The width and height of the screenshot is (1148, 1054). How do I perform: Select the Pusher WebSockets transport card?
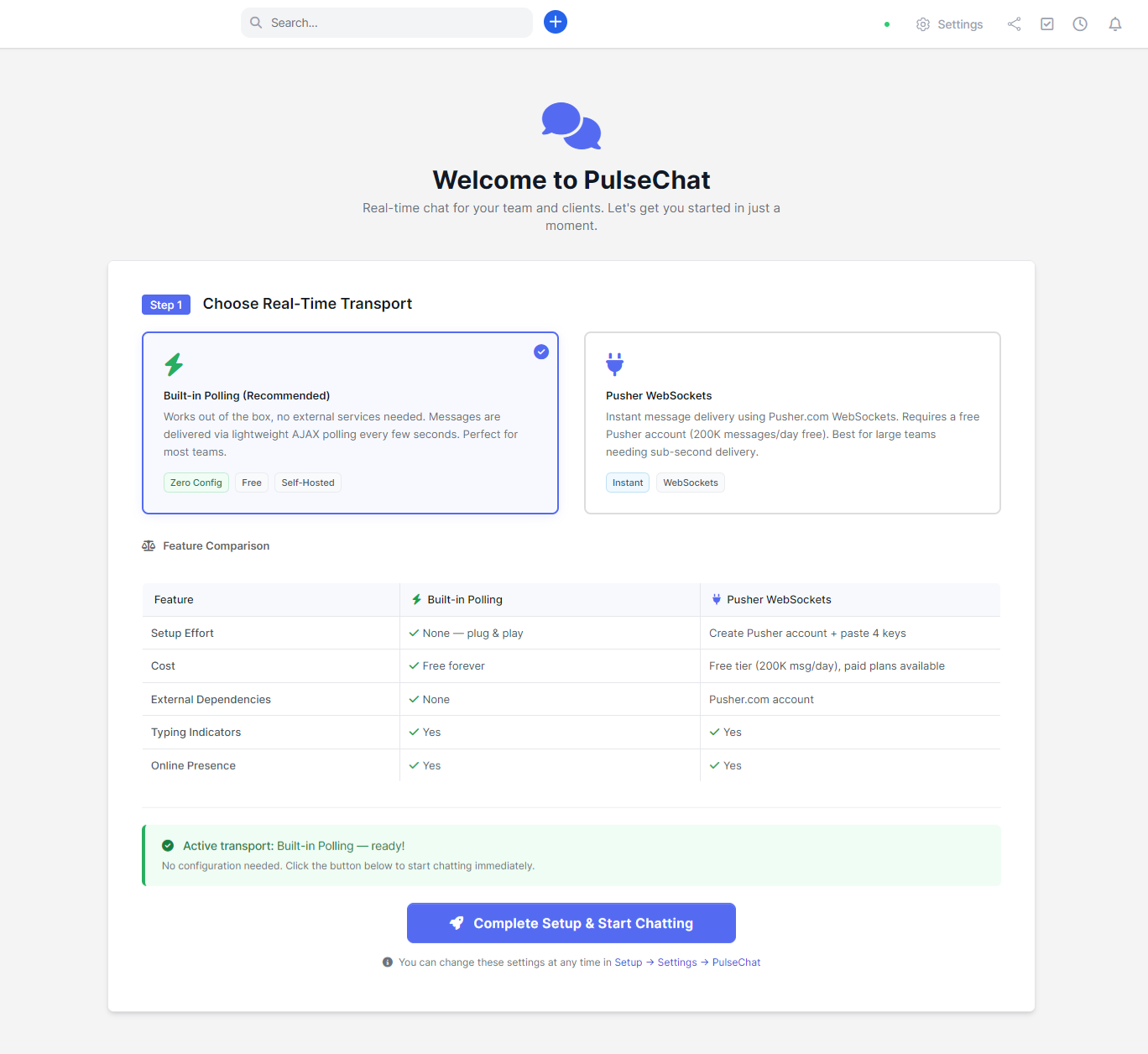tap(792, 423)
